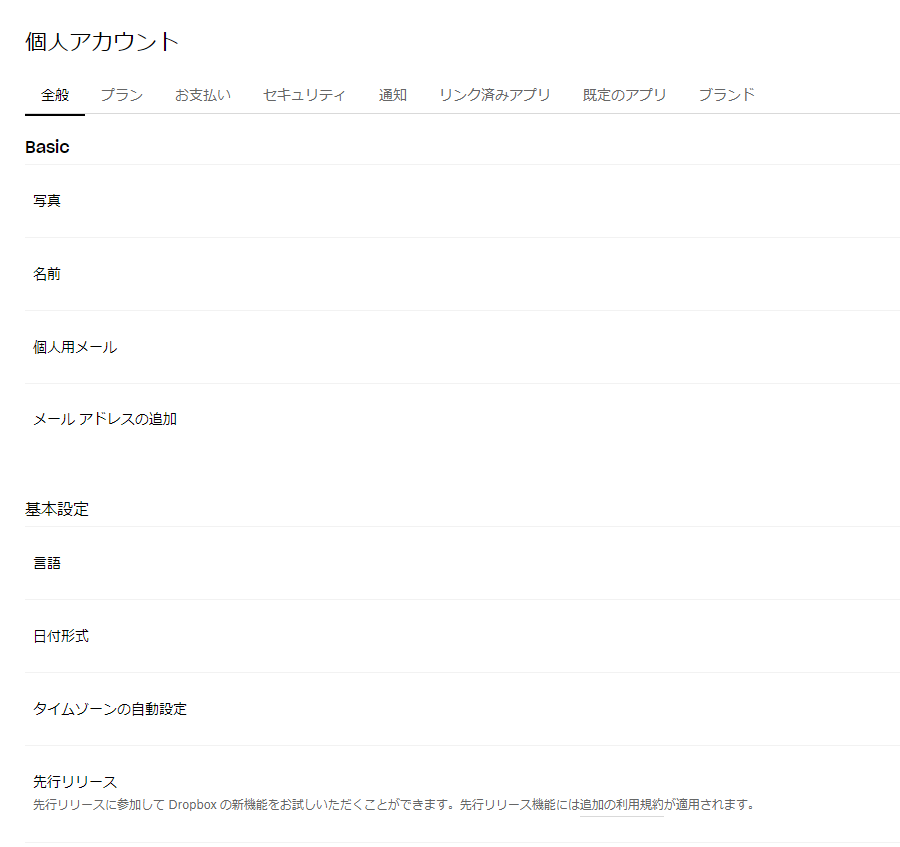
Task: Click the 基本設定 section header
Action: coord(56,509)
